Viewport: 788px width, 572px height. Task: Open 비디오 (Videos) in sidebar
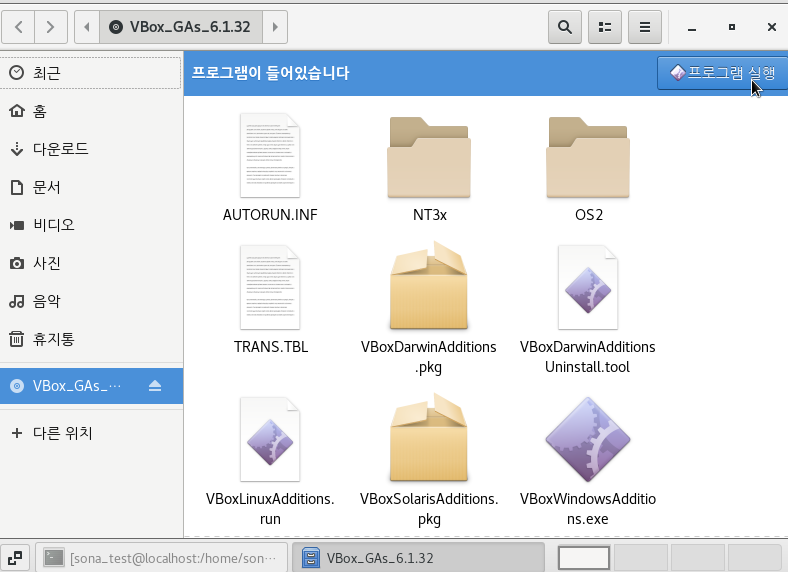[91, 225]
